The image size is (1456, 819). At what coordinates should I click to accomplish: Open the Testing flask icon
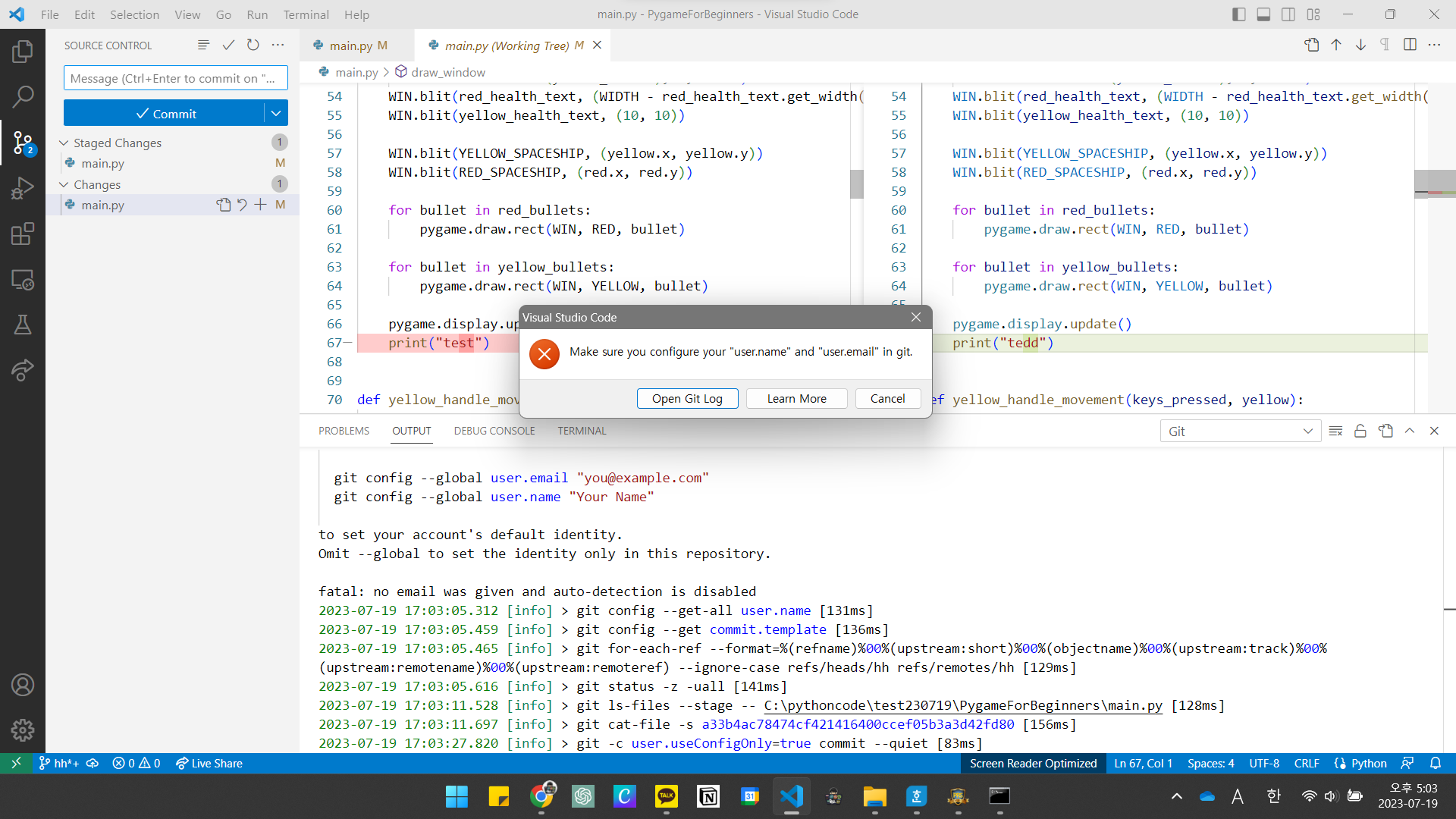pos(22,325)
